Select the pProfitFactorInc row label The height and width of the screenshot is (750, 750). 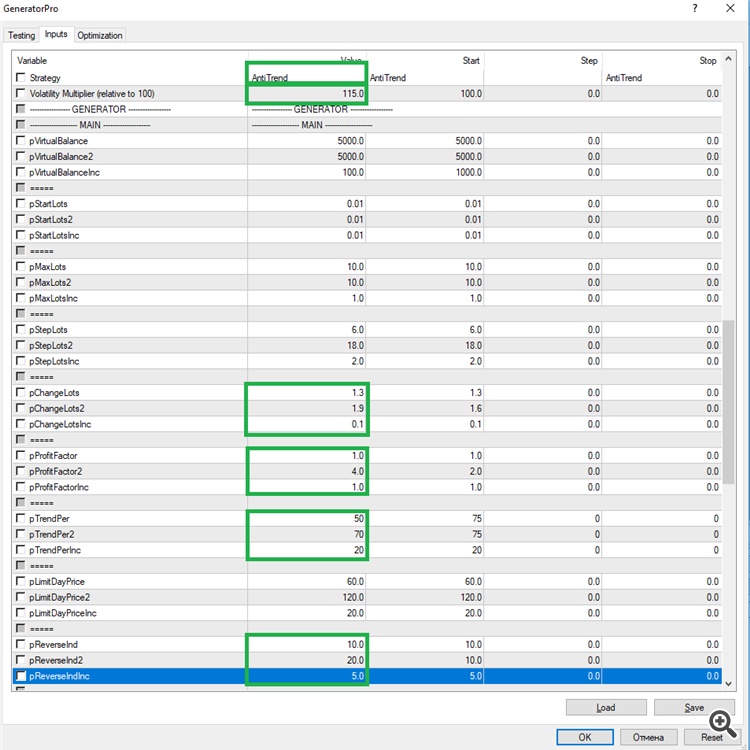coord(59,487)
